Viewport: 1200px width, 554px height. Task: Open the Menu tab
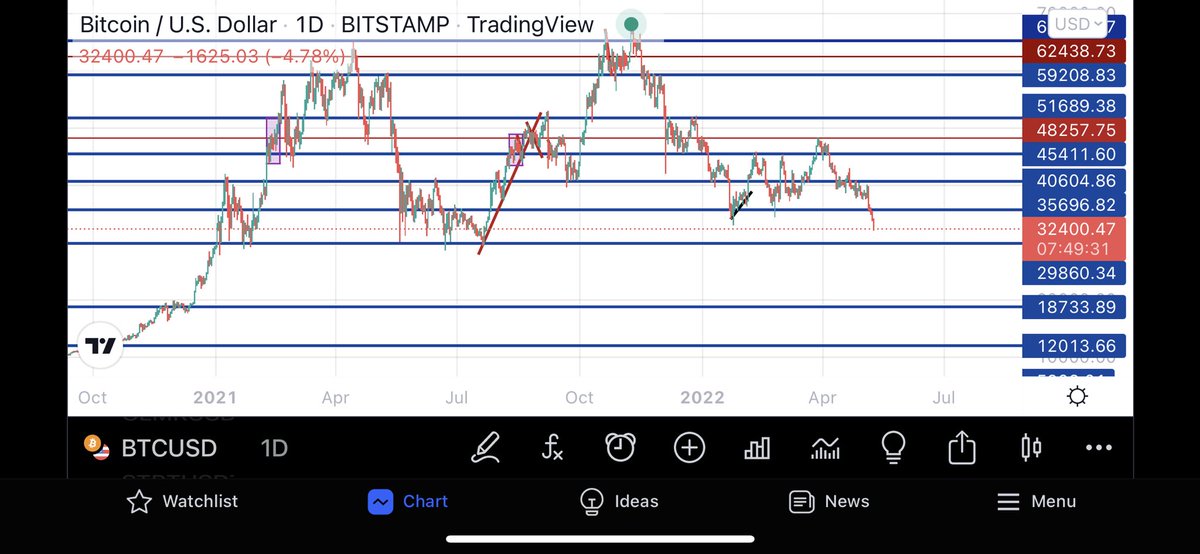point(1037,501)
